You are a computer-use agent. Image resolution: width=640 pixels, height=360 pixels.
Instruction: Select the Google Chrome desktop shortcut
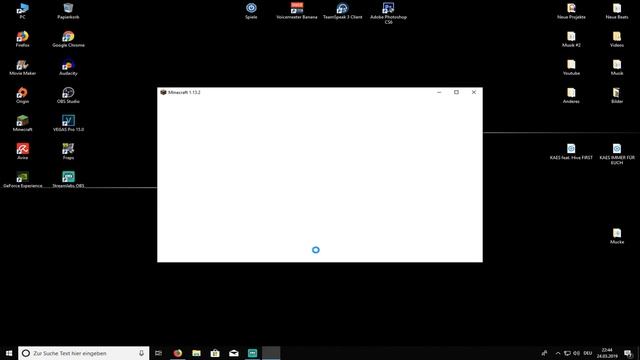point(68,39)
